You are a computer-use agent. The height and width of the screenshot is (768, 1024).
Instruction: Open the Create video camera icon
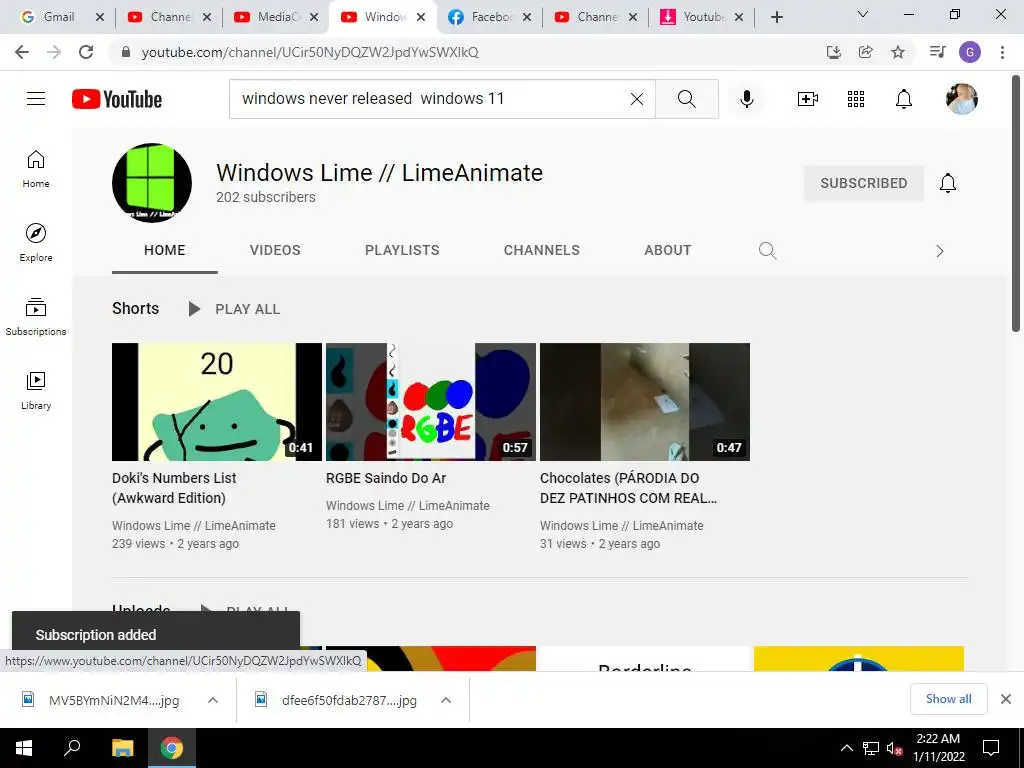808,99
